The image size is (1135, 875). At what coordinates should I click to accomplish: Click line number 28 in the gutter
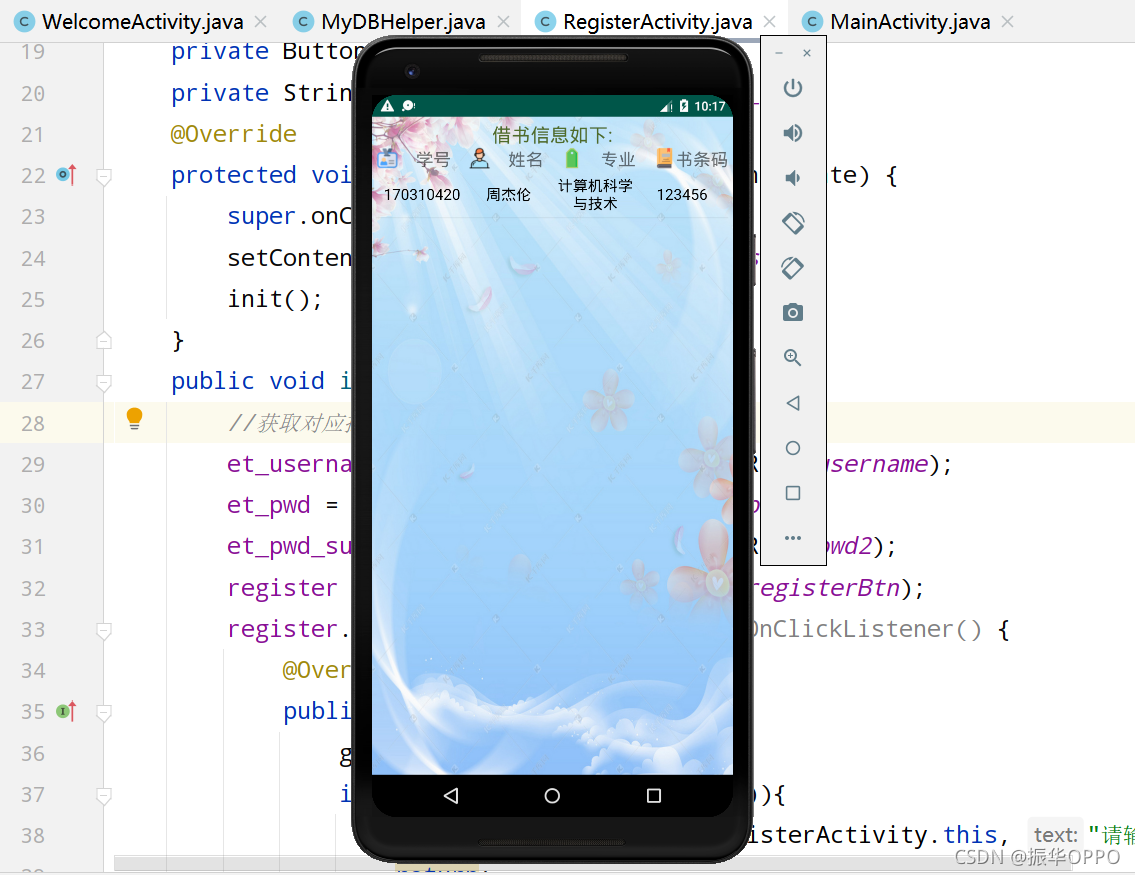(33, 423)
